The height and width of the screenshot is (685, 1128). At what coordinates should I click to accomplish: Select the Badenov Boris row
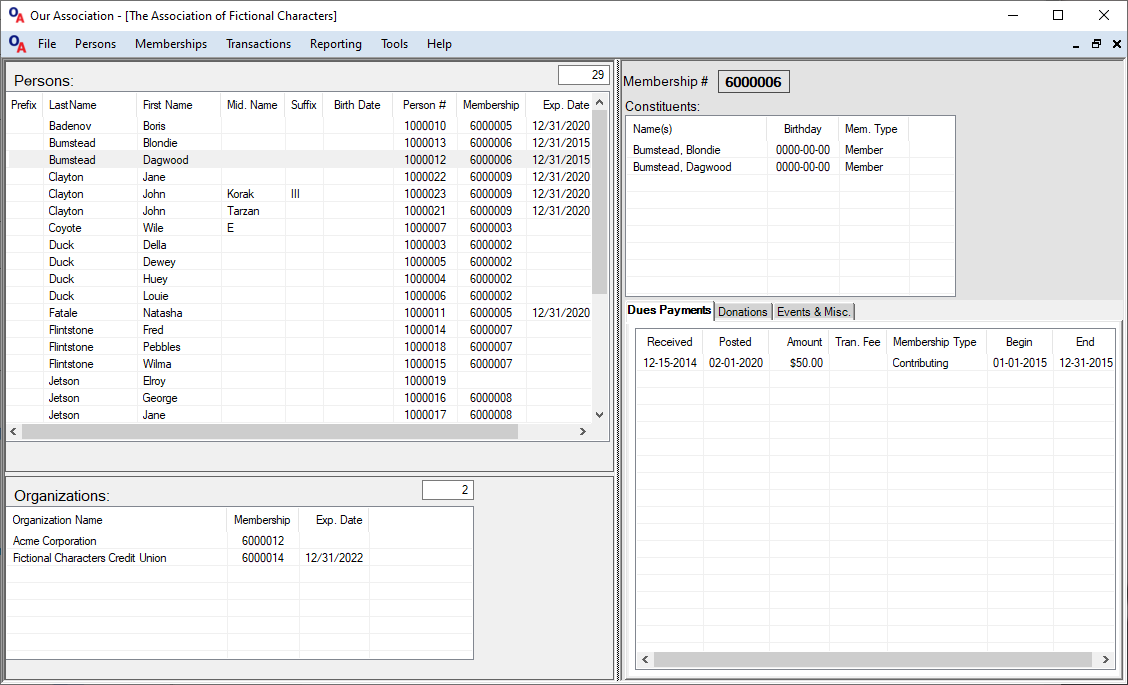point(300,126)
